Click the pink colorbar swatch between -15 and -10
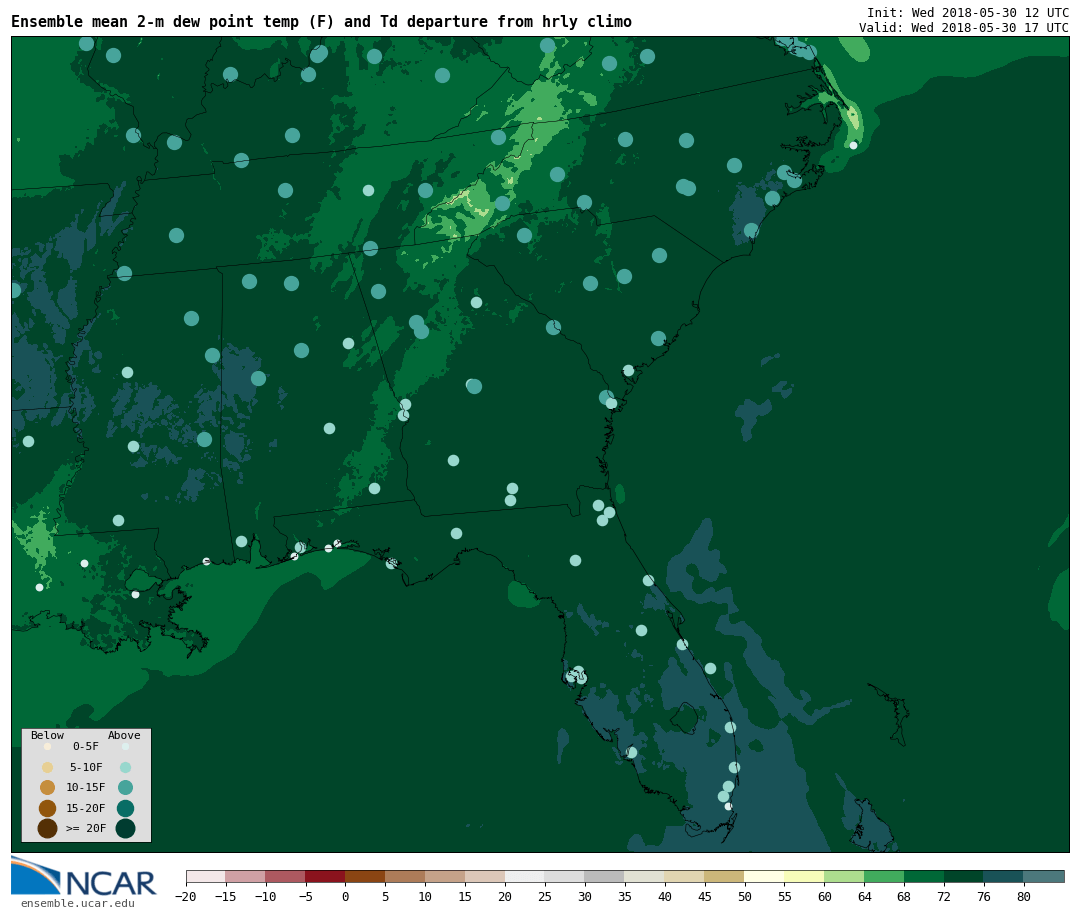 (x=246, y=876)
